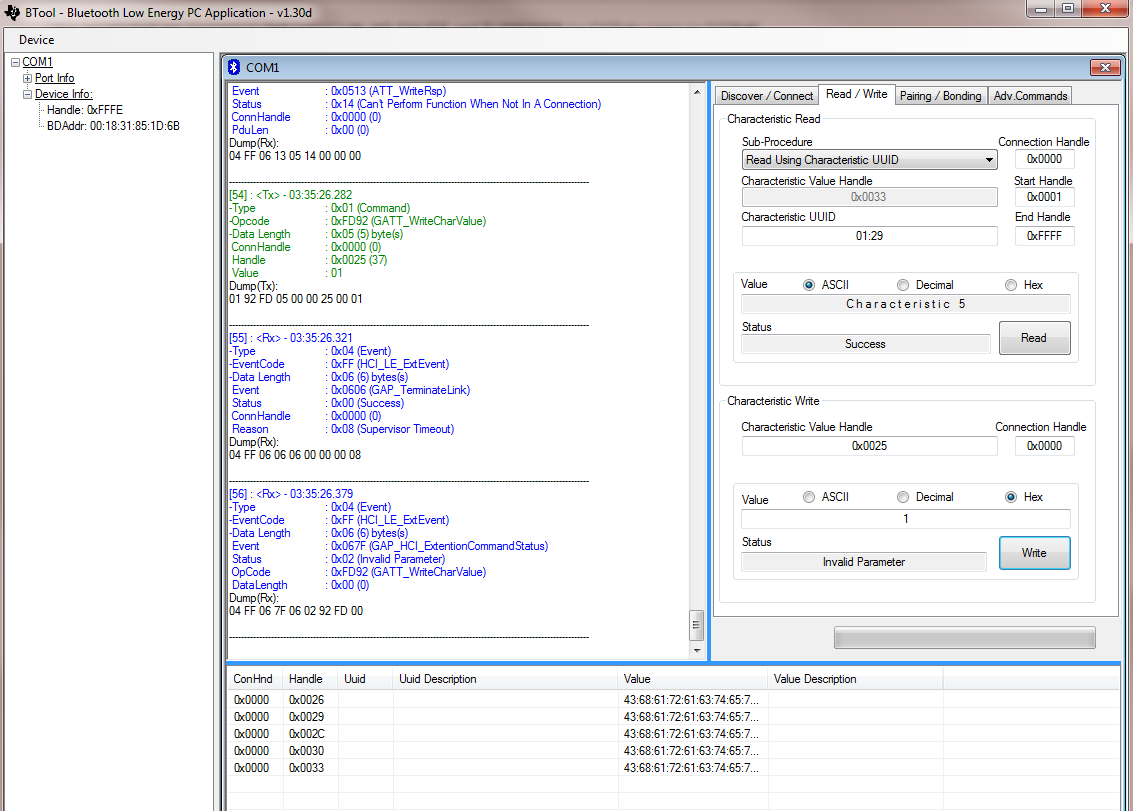The height and width of the screenshot is (811, 1133).
Task: Select the BDAddr tree entry
Action: [x=113, y=126]
